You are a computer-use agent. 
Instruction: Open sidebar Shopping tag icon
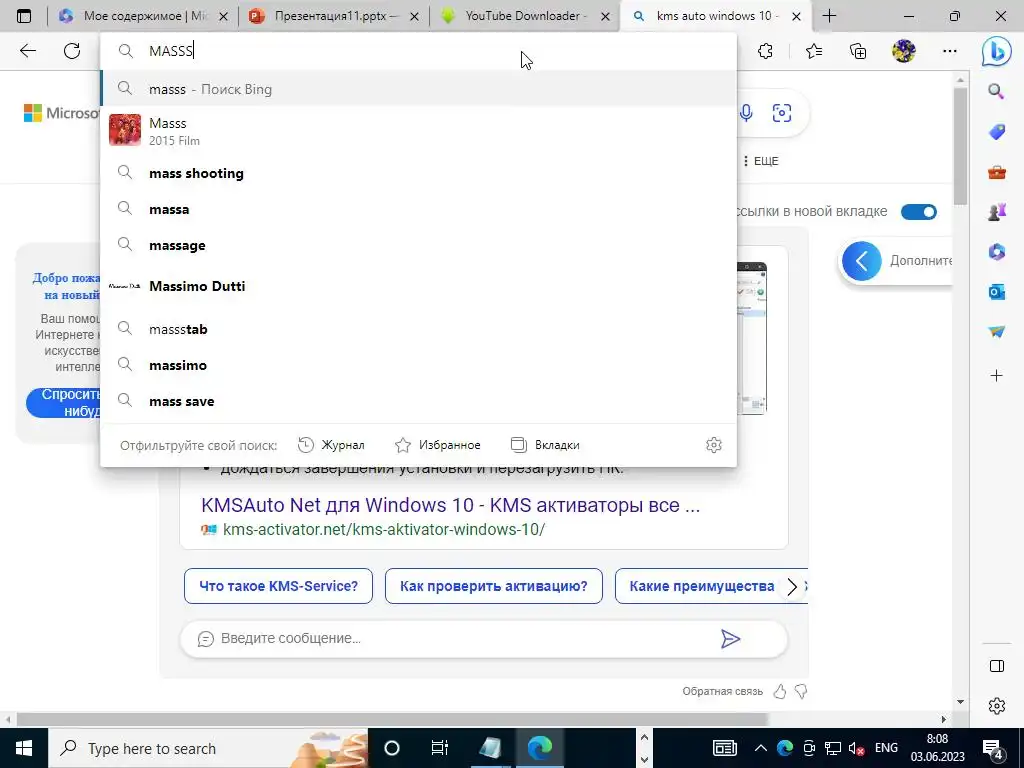point(996,132)
